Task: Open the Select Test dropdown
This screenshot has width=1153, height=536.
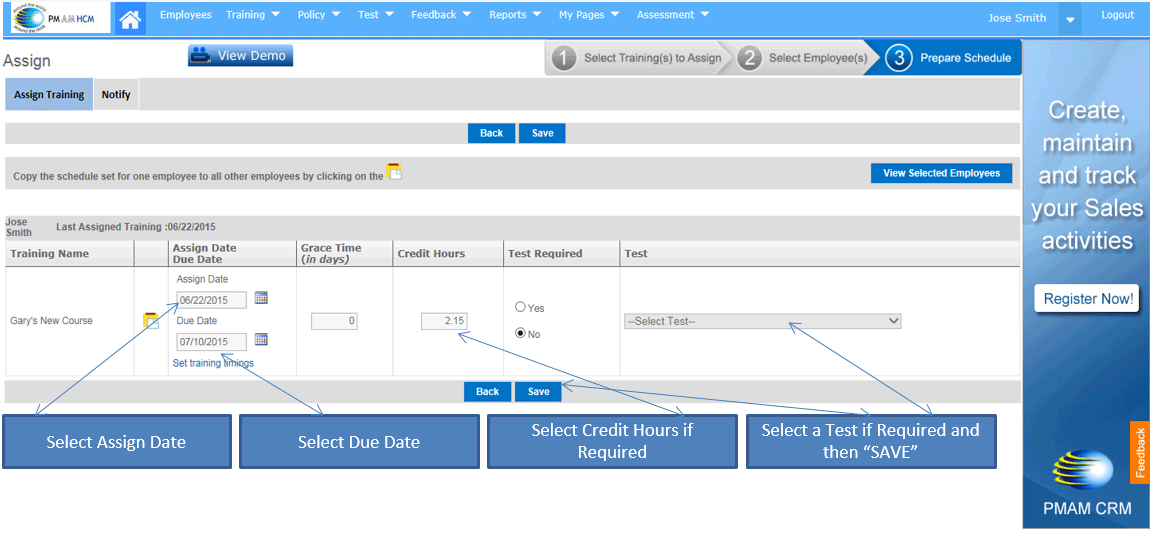Action: [763, 321]
